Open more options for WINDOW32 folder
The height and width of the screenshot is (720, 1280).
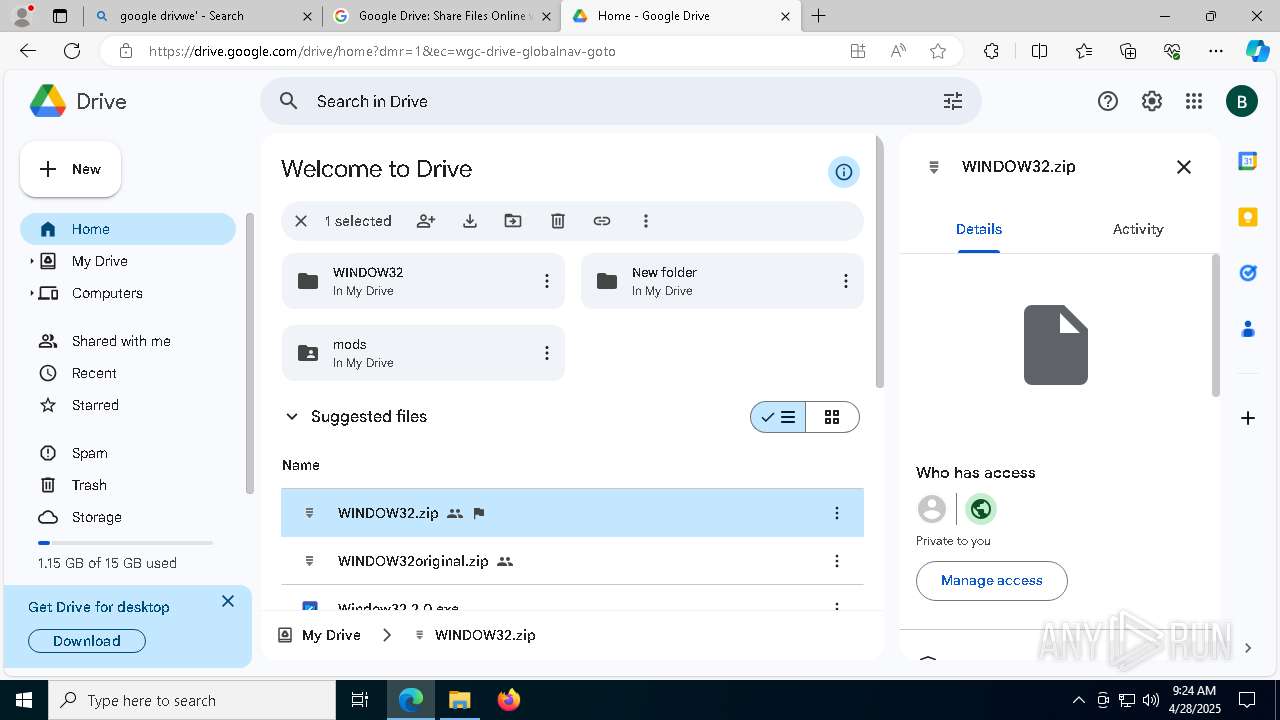[x=547, y=281]
